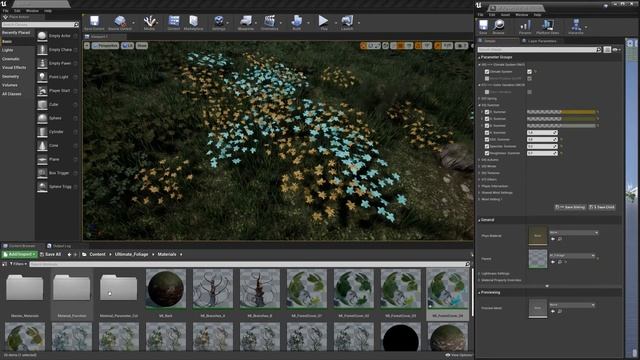
Task: Collapse the Parameter Groups section
Action: click(479, 58)
